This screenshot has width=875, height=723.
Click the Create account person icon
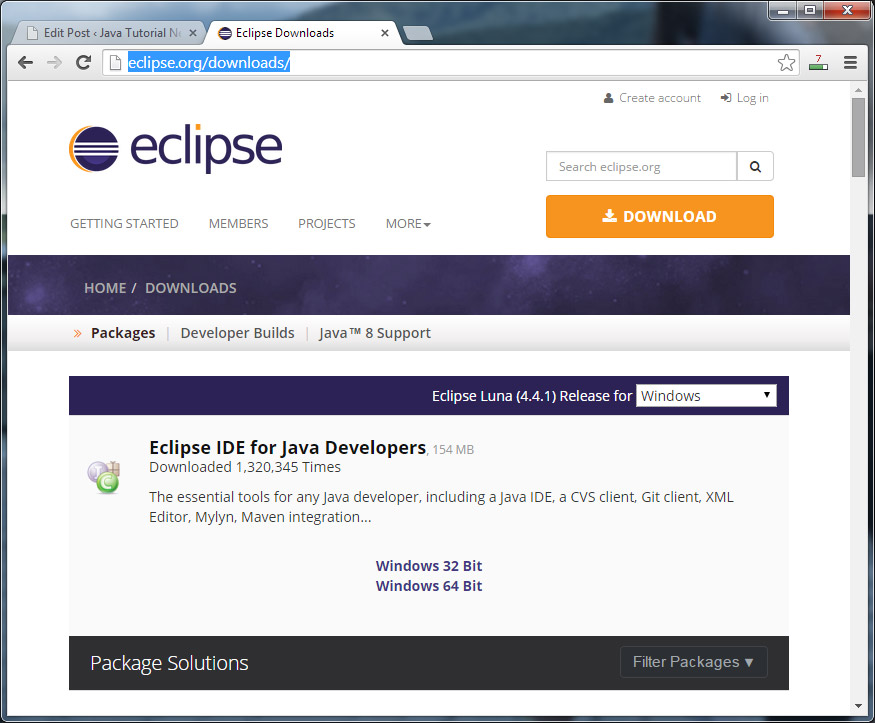pos(608,97)
